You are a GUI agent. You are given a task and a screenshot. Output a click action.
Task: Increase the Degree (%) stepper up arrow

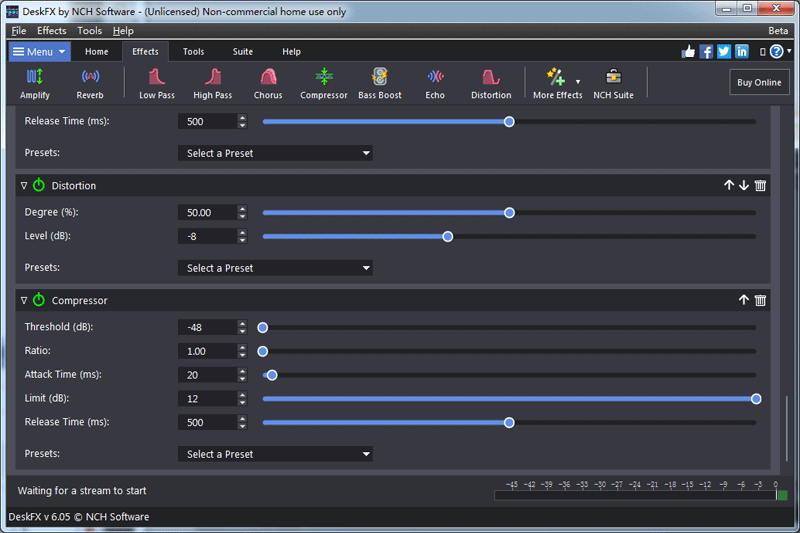point(242,209)
